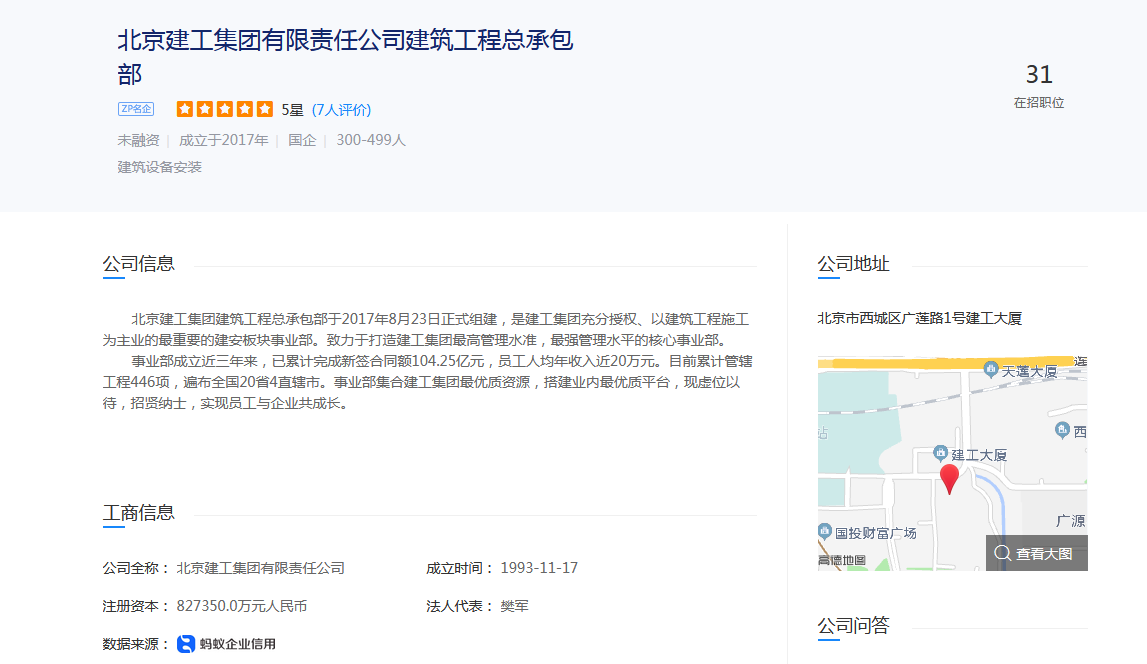Open the 7人评价 reviews link
The height and width of the screenshot is (664, 1147).
(342, 110)
